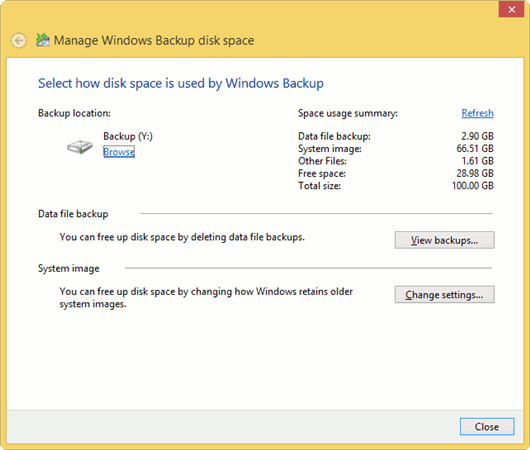Select the 'Backup (Y:)' drive name text
The image size is (530, 450).
point(128,136)
